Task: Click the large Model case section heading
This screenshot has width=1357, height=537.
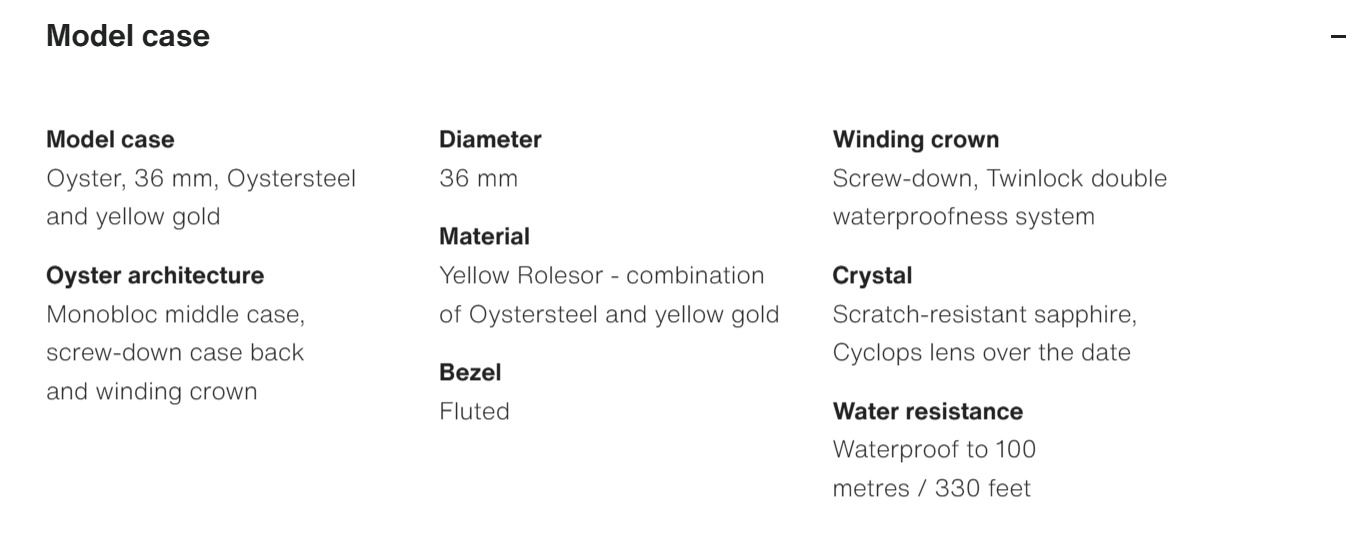Action: click(x=128, y=36)
